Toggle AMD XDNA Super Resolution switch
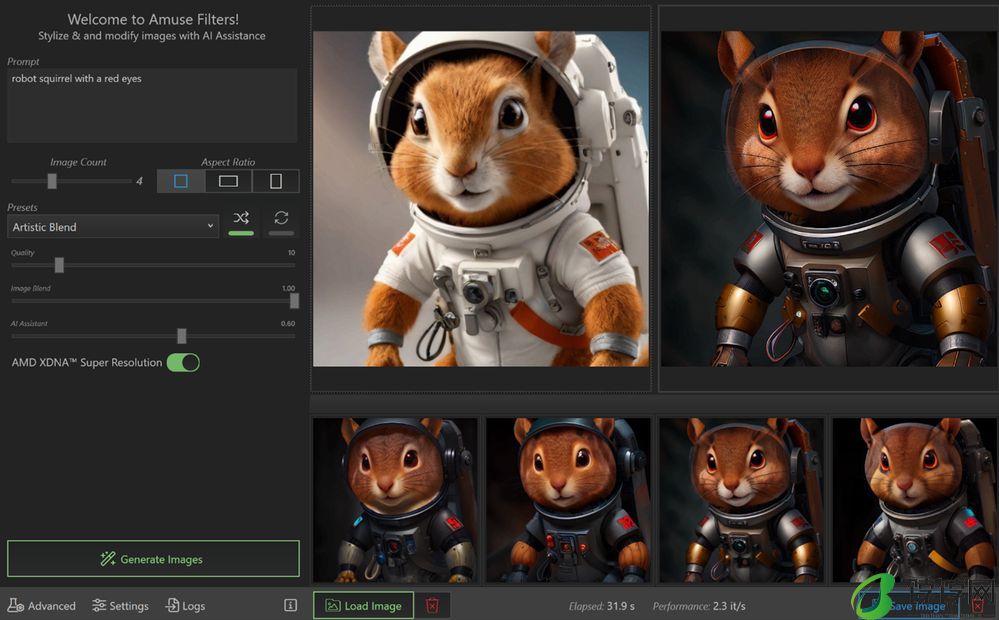 point(183,363)
